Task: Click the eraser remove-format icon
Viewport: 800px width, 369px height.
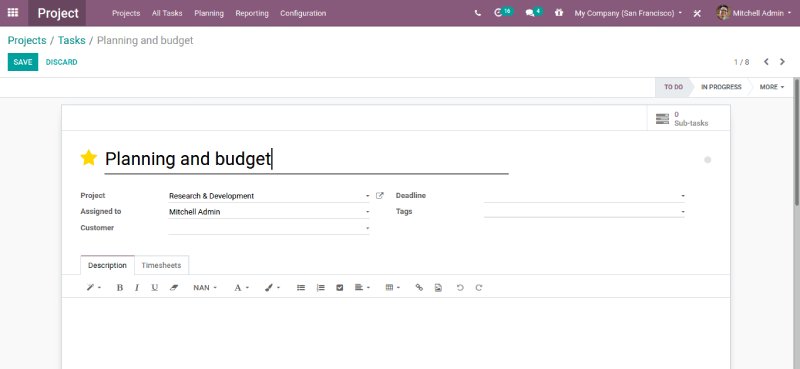Action: coord(174,287)
